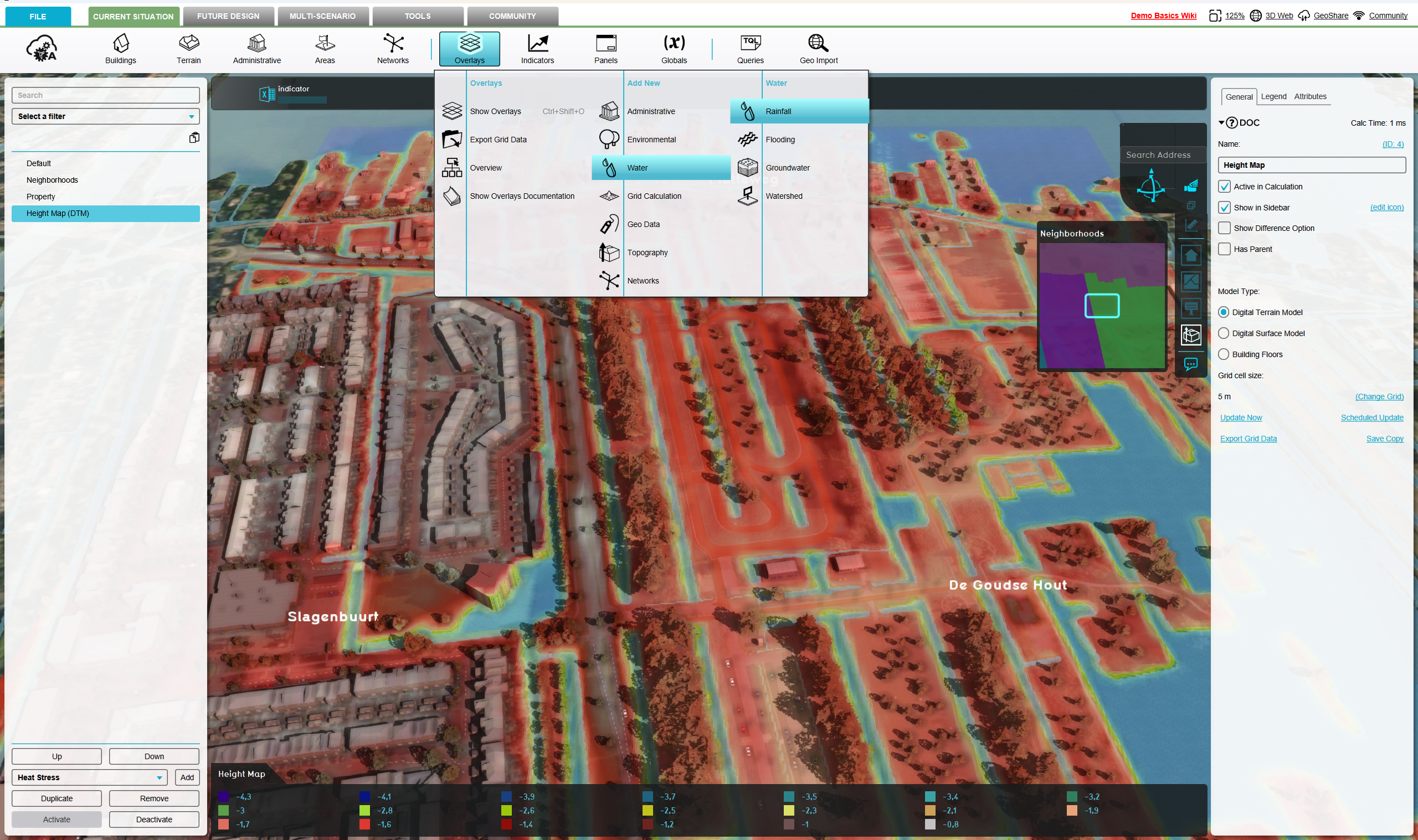The image size is (1418, 840).
Task: Click Export Grid Data menu icon
Action: [x=452, y=139]
